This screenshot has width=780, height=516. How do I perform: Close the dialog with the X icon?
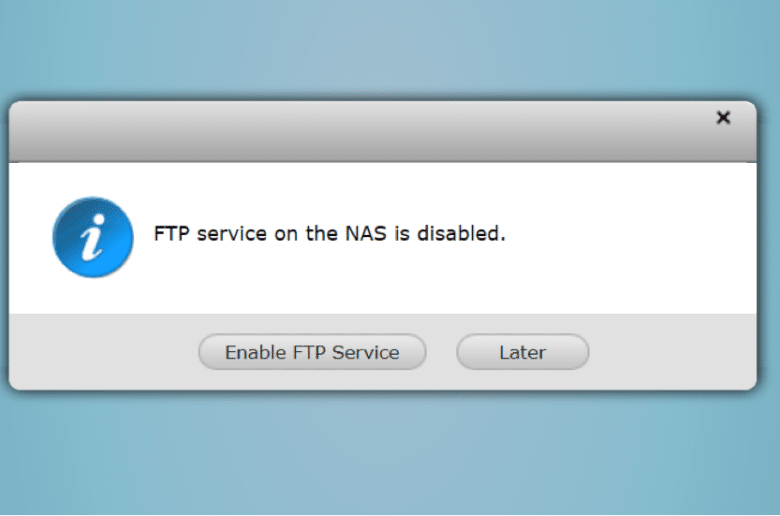tap(723, 117)
